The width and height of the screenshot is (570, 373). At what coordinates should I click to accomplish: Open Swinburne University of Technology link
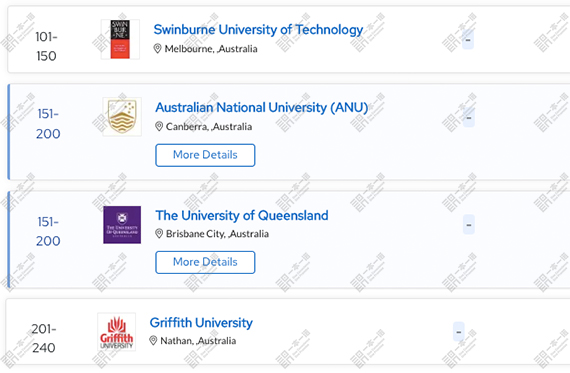tap(258, 29)
